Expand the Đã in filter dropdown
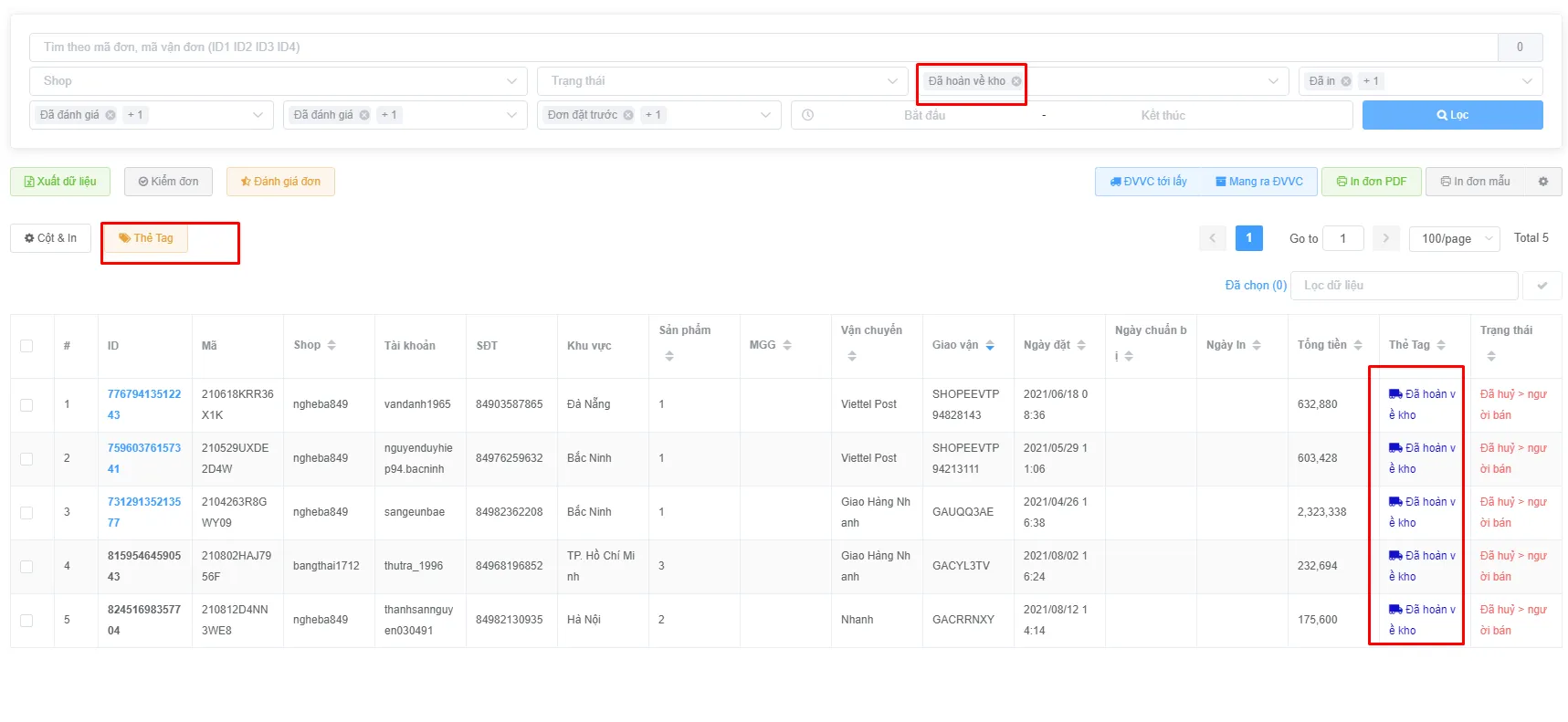The image size is (1568, 722). pos(1527,81)
